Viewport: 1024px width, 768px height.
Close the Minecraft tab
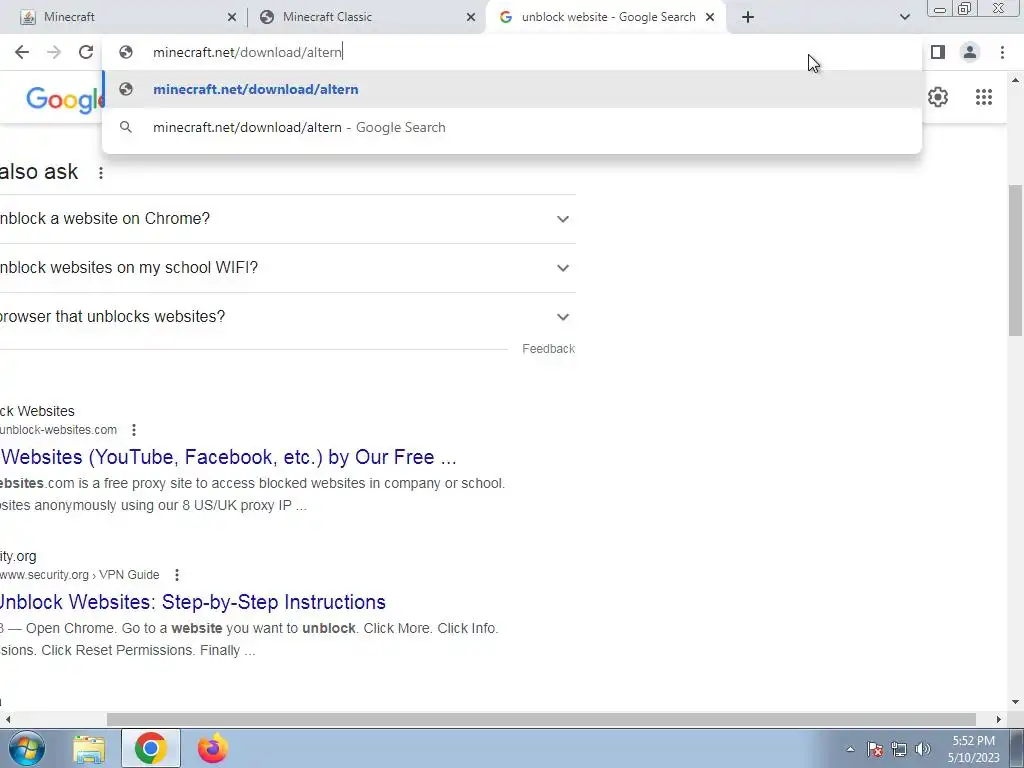[x=232, y=17]
